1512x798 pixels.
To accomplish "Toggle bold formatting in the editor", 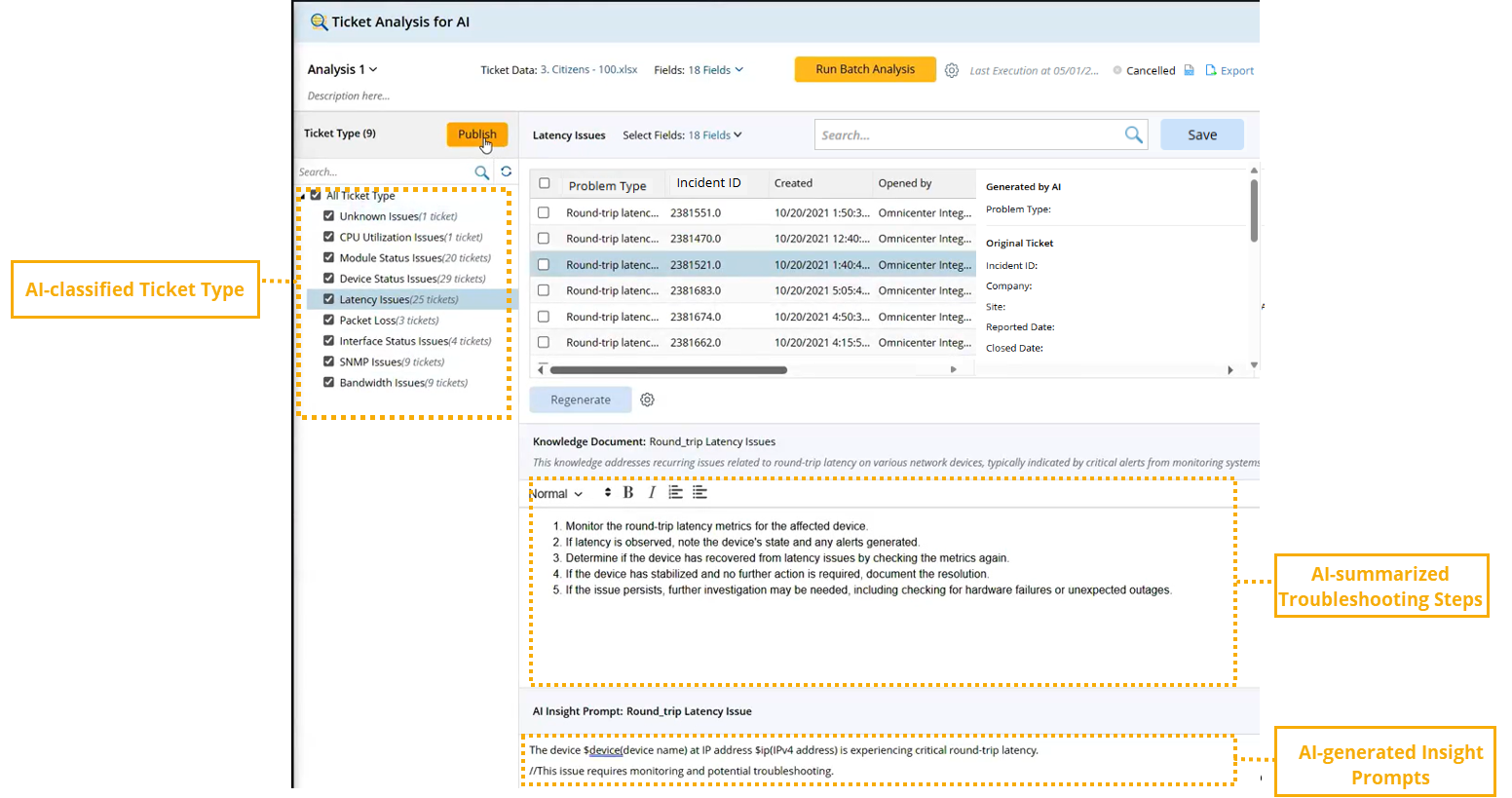I will pos(628,493).
